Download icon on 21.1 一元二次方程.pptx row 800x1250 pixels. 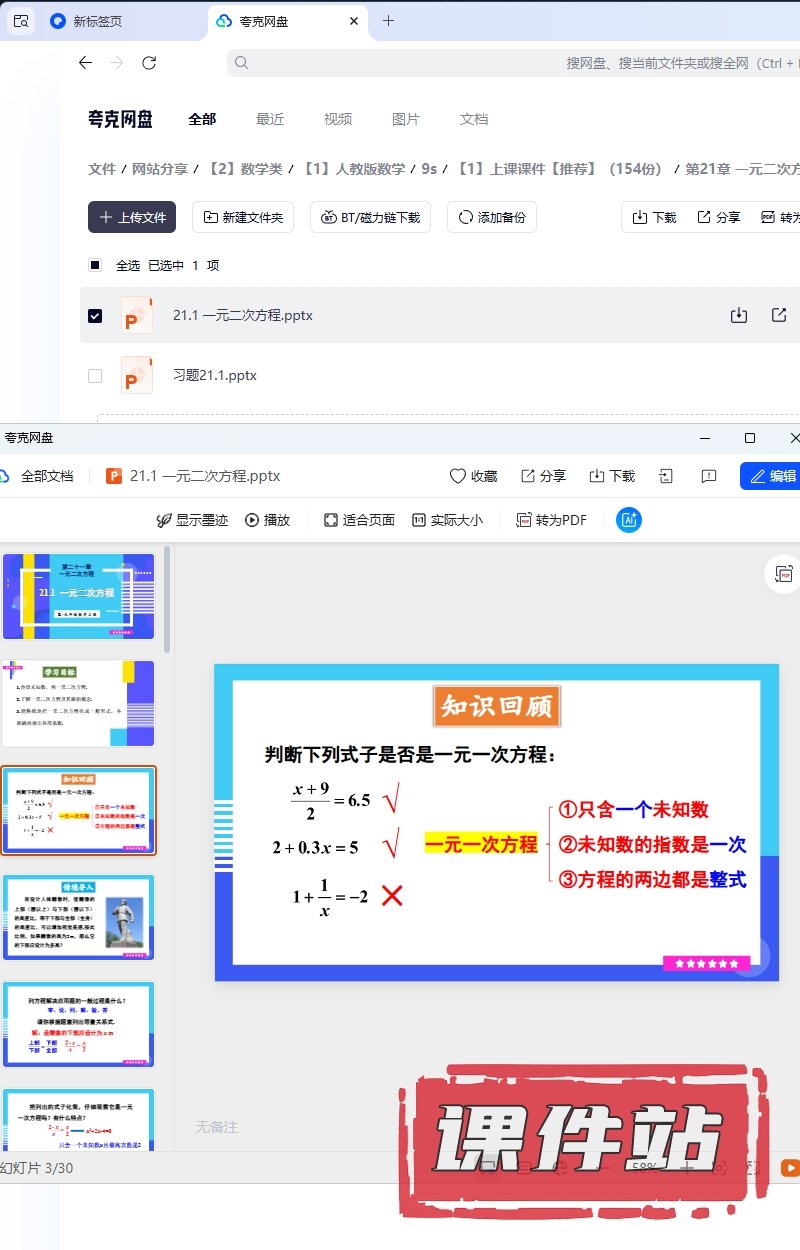[x=739, y=315]
